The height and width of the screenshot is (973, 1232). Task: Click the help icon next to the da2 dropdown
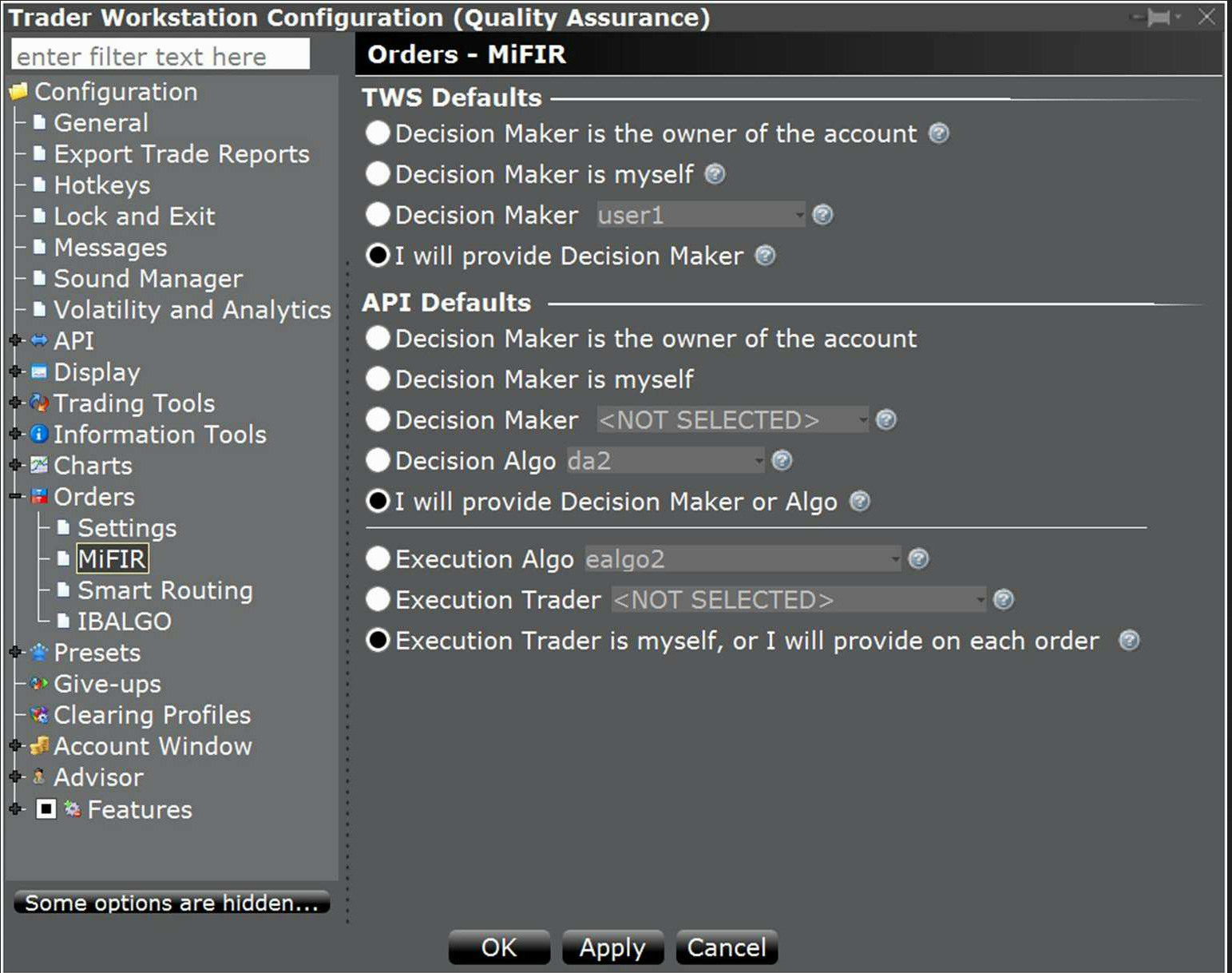782,461
